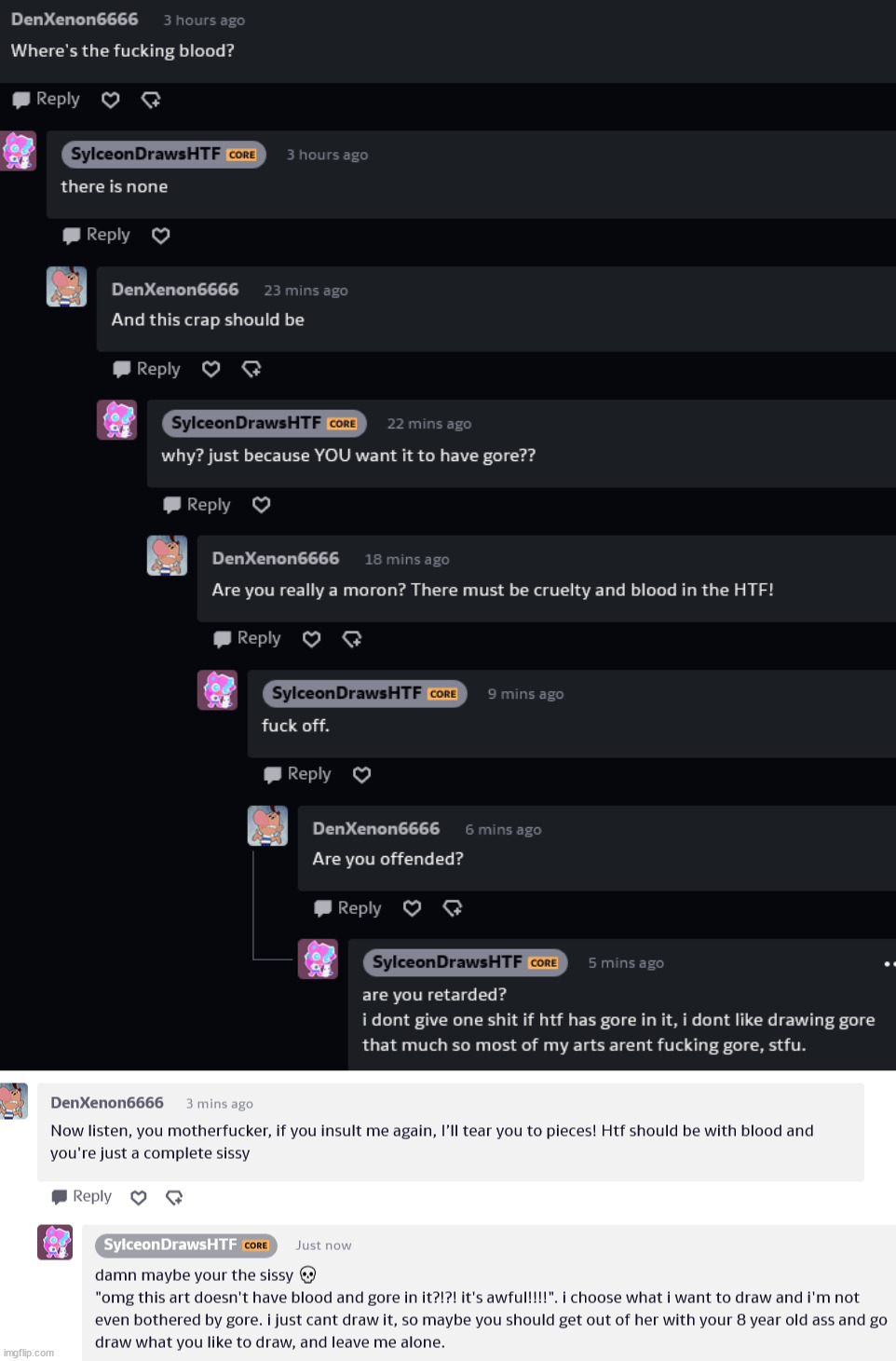The image size is (896, 1361).
Task: Reply to 'And this crap should be'
Action: click(147, 369)
